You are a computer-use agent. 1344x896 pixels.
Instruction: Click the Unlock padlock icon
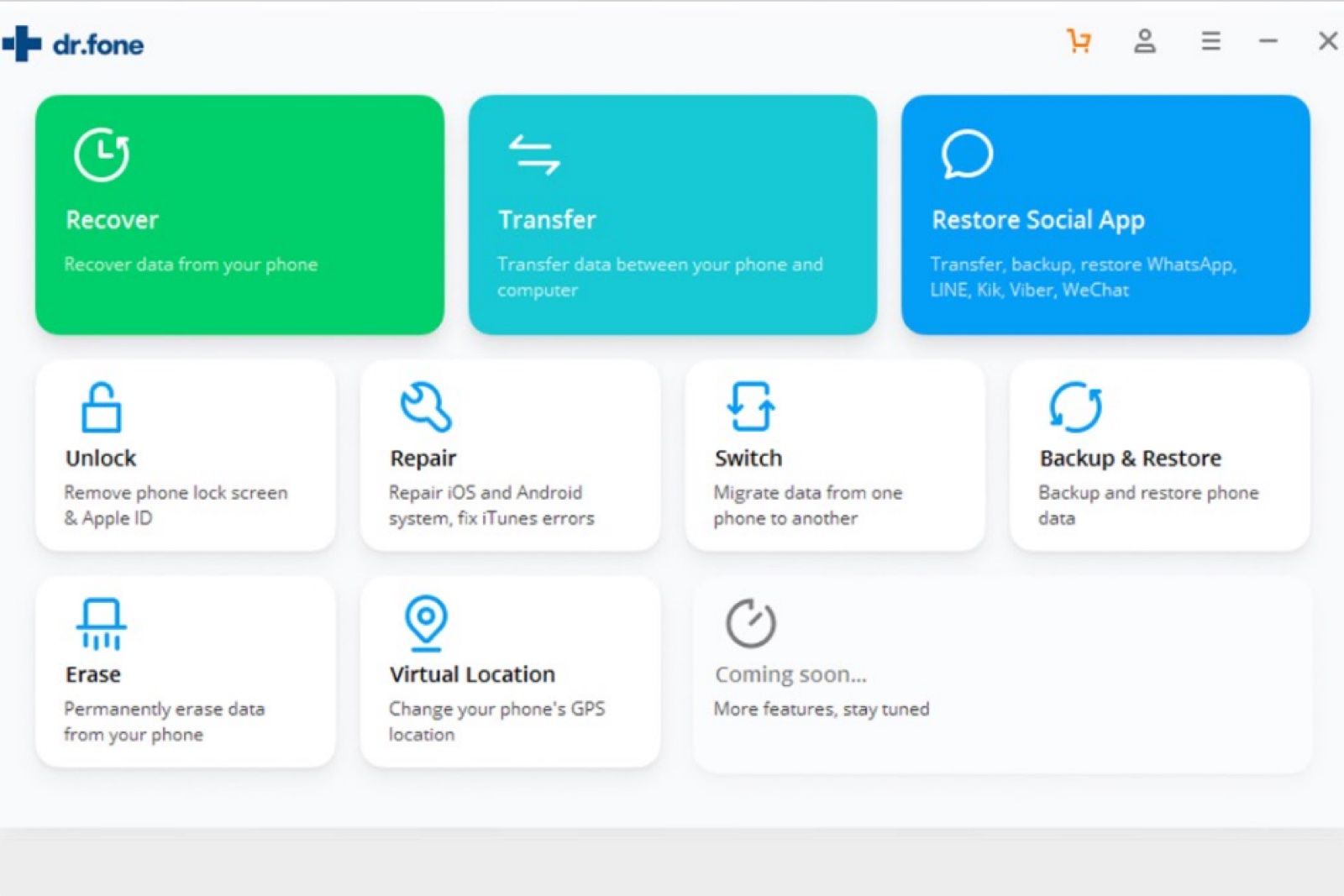pos(101,407)
